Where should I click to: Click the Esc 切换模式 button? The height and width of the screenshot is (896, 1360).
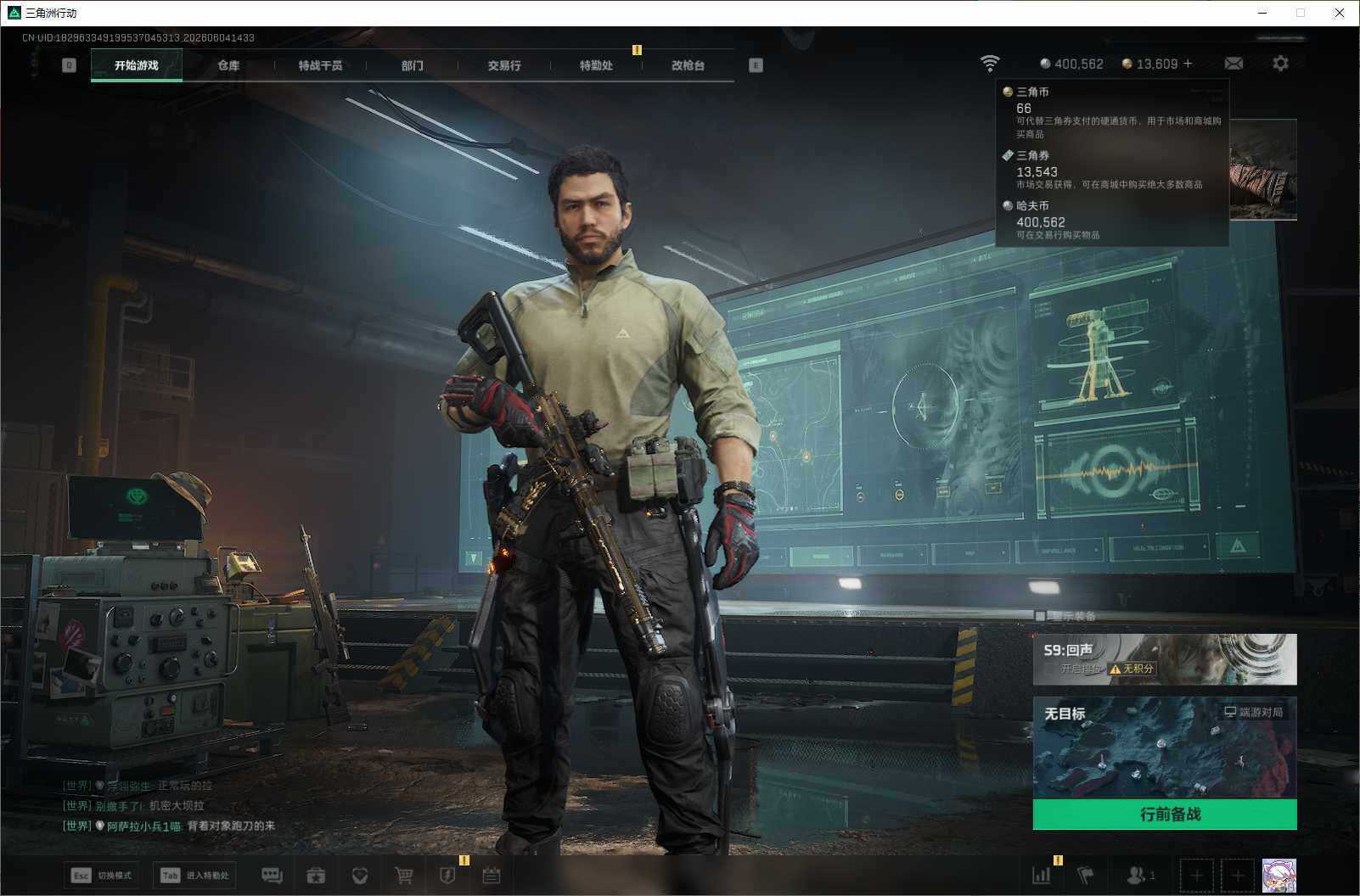pos(102,875)
